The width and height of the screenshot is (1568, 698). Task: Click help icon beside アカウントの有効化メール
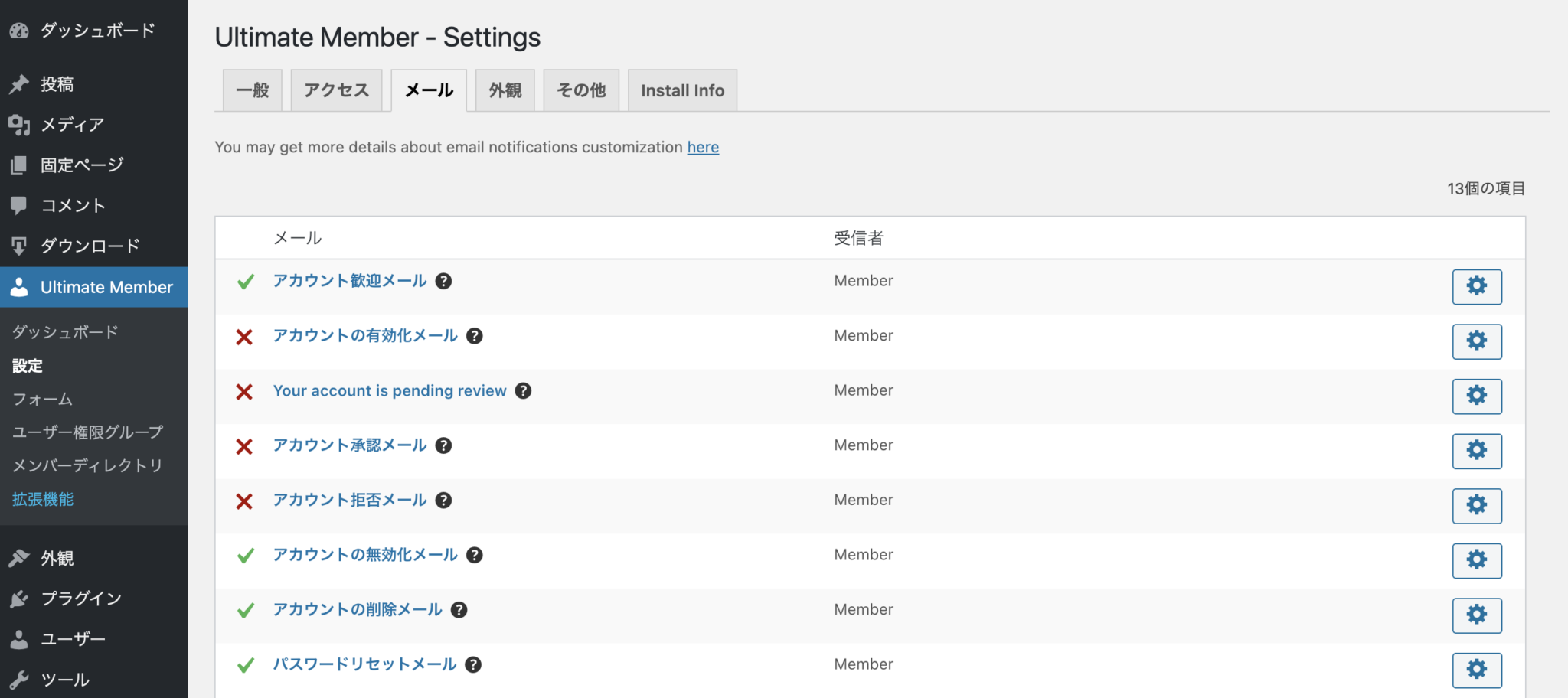475,336
